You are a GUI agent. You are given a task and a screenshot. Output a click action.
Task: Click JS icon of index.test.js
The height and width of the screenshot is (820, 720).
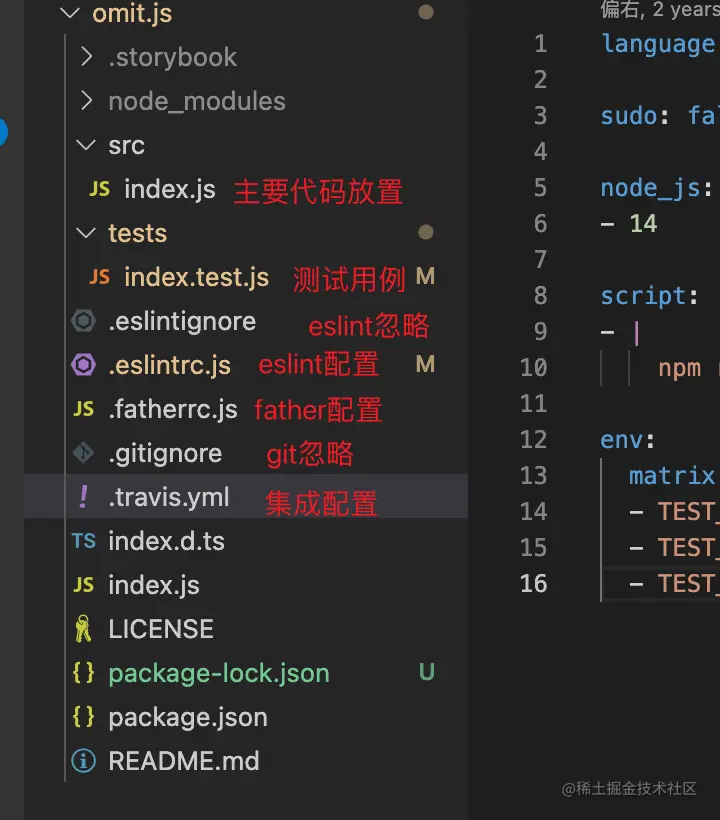(x=99, y=277)
